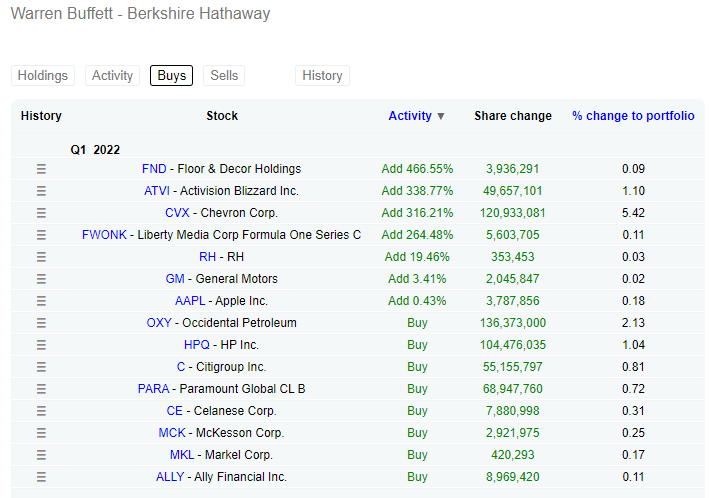Image resolution: width=711 pixels, height=498 pixels.
Task: Open FWONK ticker link
Action: tap(104, 235)
